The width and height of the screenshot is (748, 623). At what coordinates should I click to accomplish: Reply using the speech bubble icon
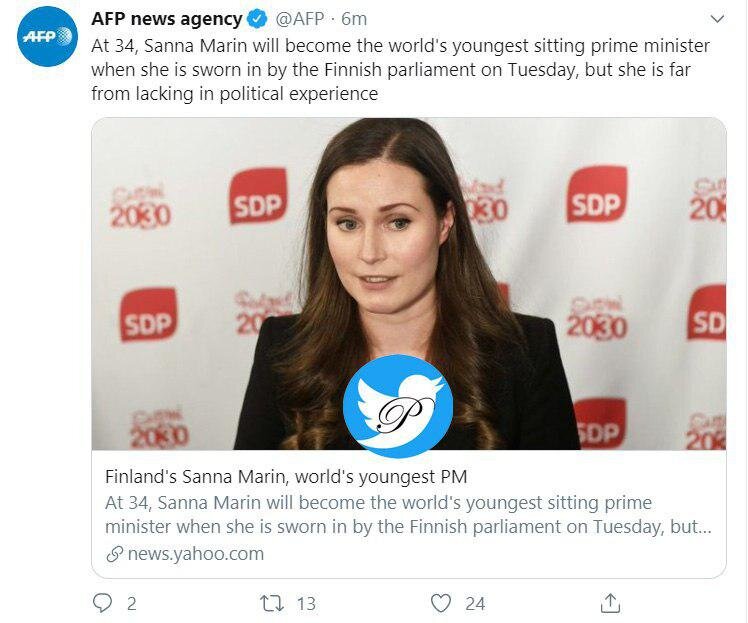(x=102, y=603)
